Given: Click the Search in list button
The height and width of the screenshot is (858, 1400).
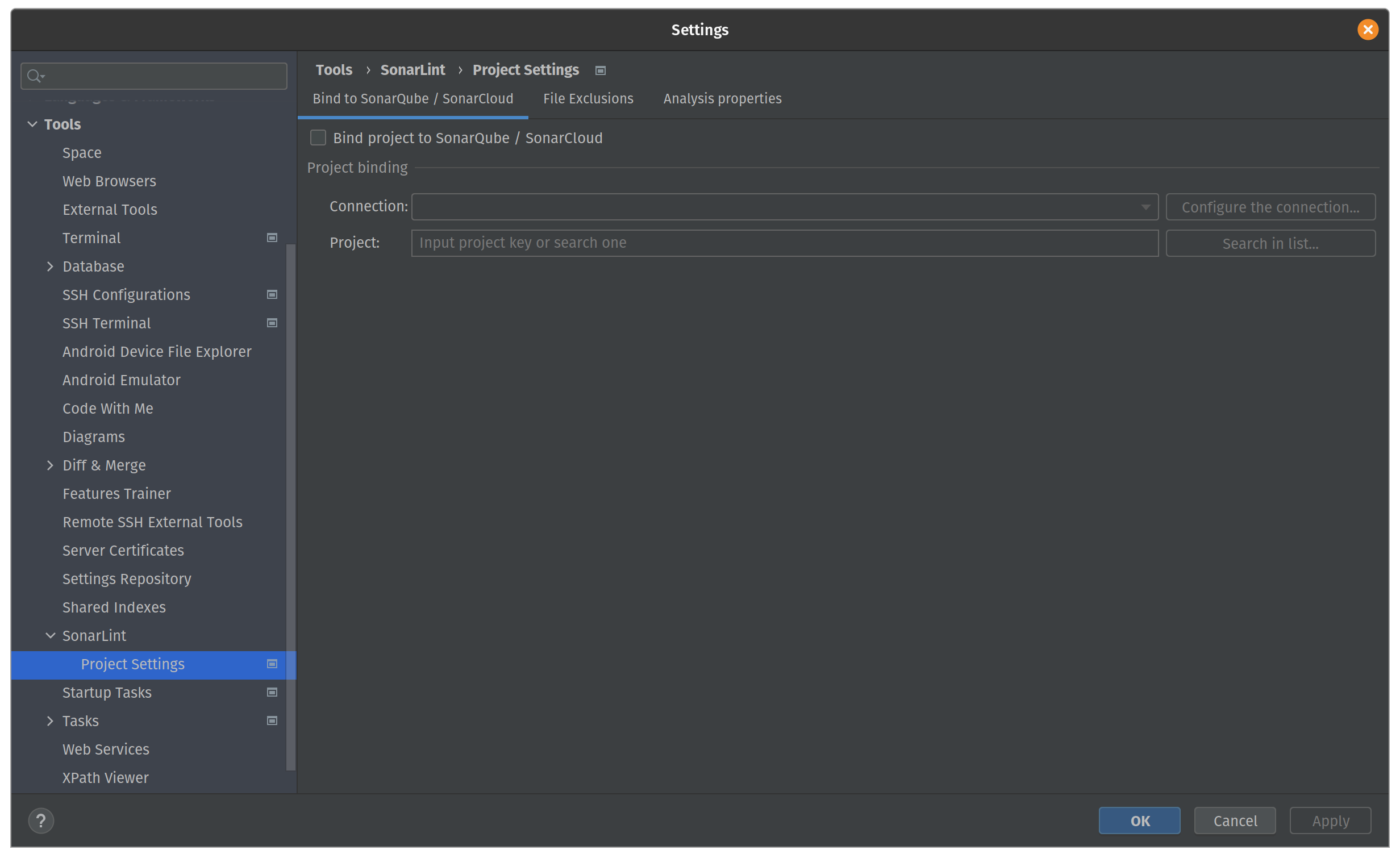Looking at the screenshot, I should tap(1270, 243).
